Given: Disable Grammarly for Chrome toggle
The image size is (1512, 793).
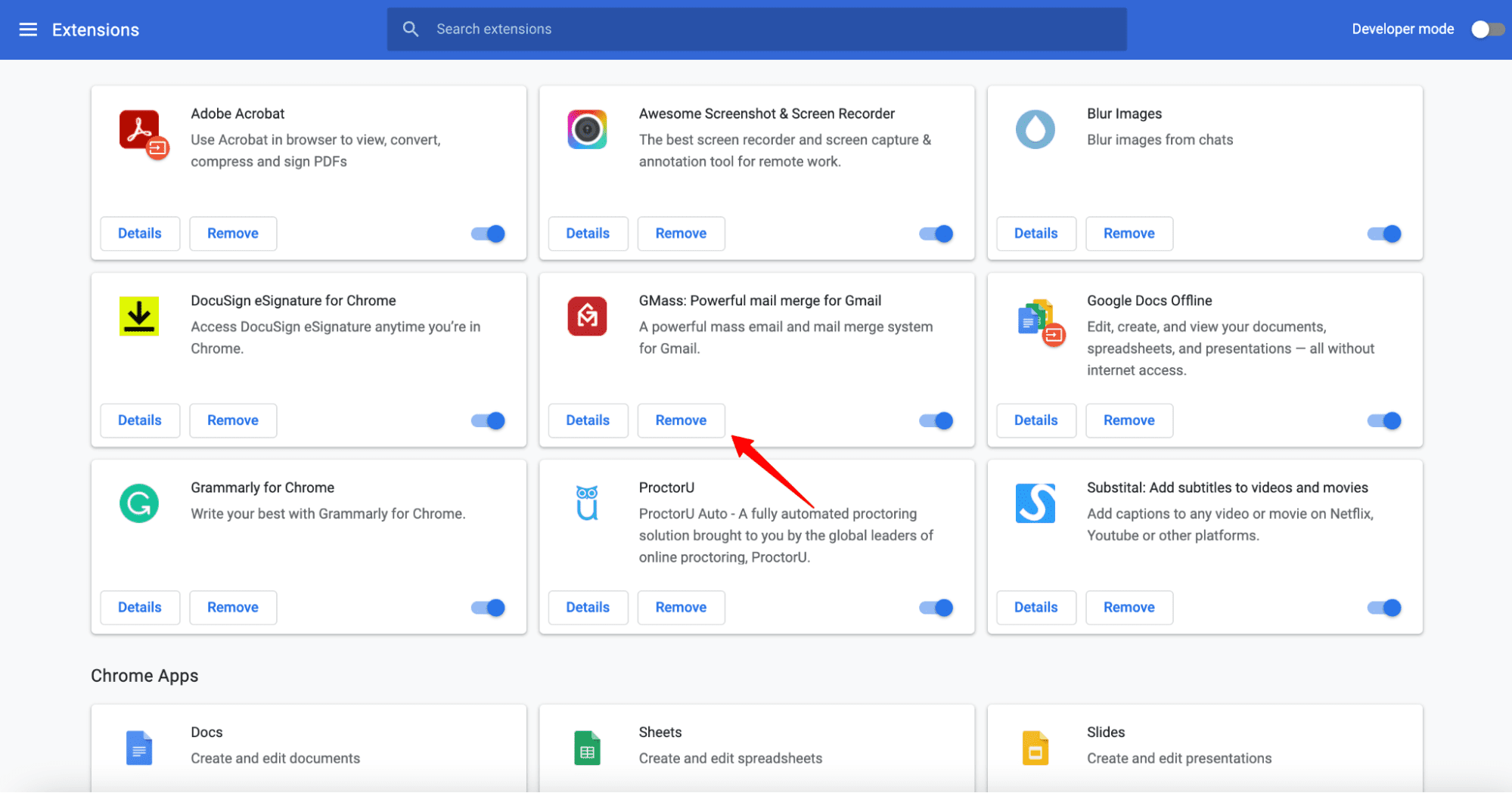Looking at the screenshot, I should click(x=488, y=608).
